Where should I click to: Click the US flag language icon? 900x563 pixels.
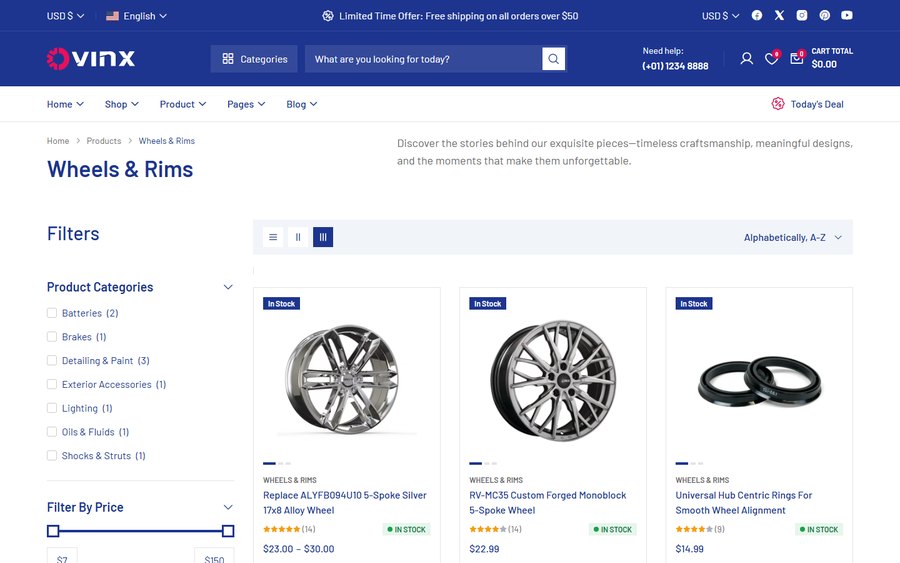point(112,16)
